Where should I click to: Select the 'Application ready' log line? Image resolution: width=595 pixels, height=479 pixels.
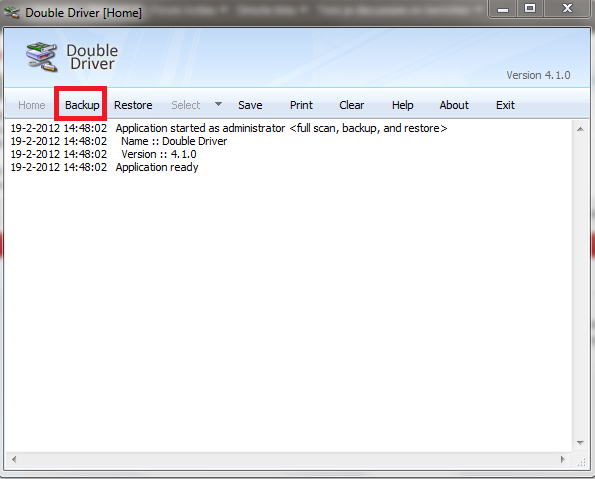tap(104, 167)
